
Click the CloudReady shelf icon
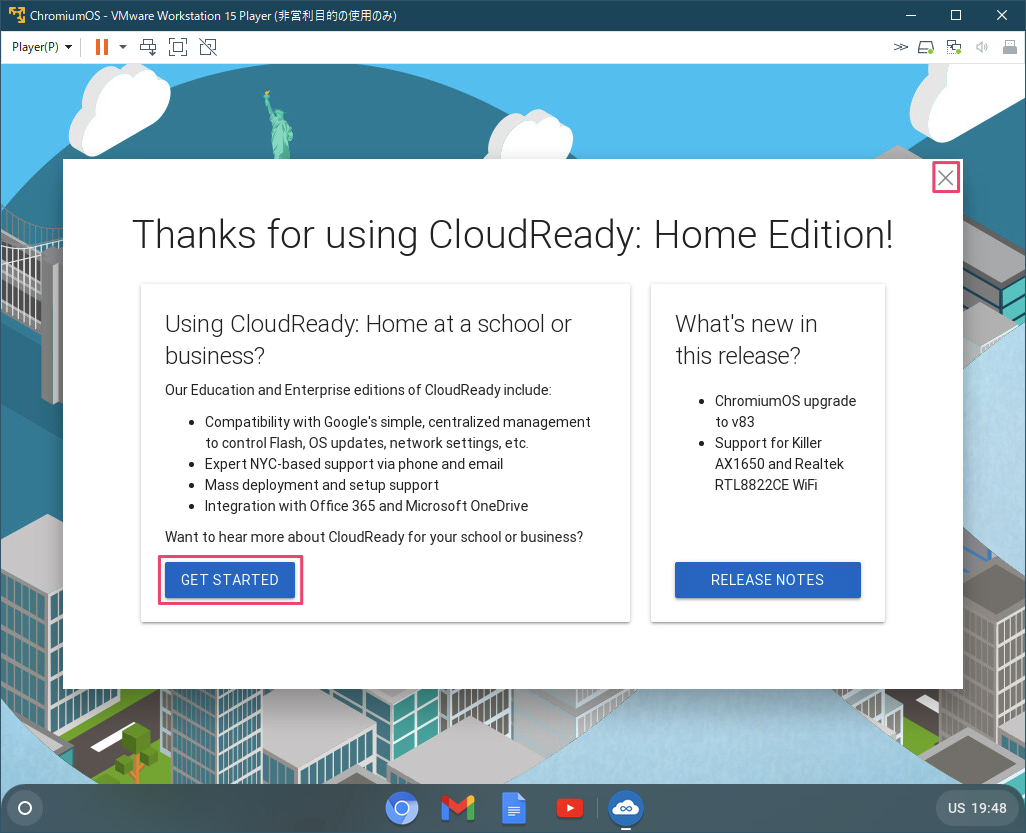[626, 809]
